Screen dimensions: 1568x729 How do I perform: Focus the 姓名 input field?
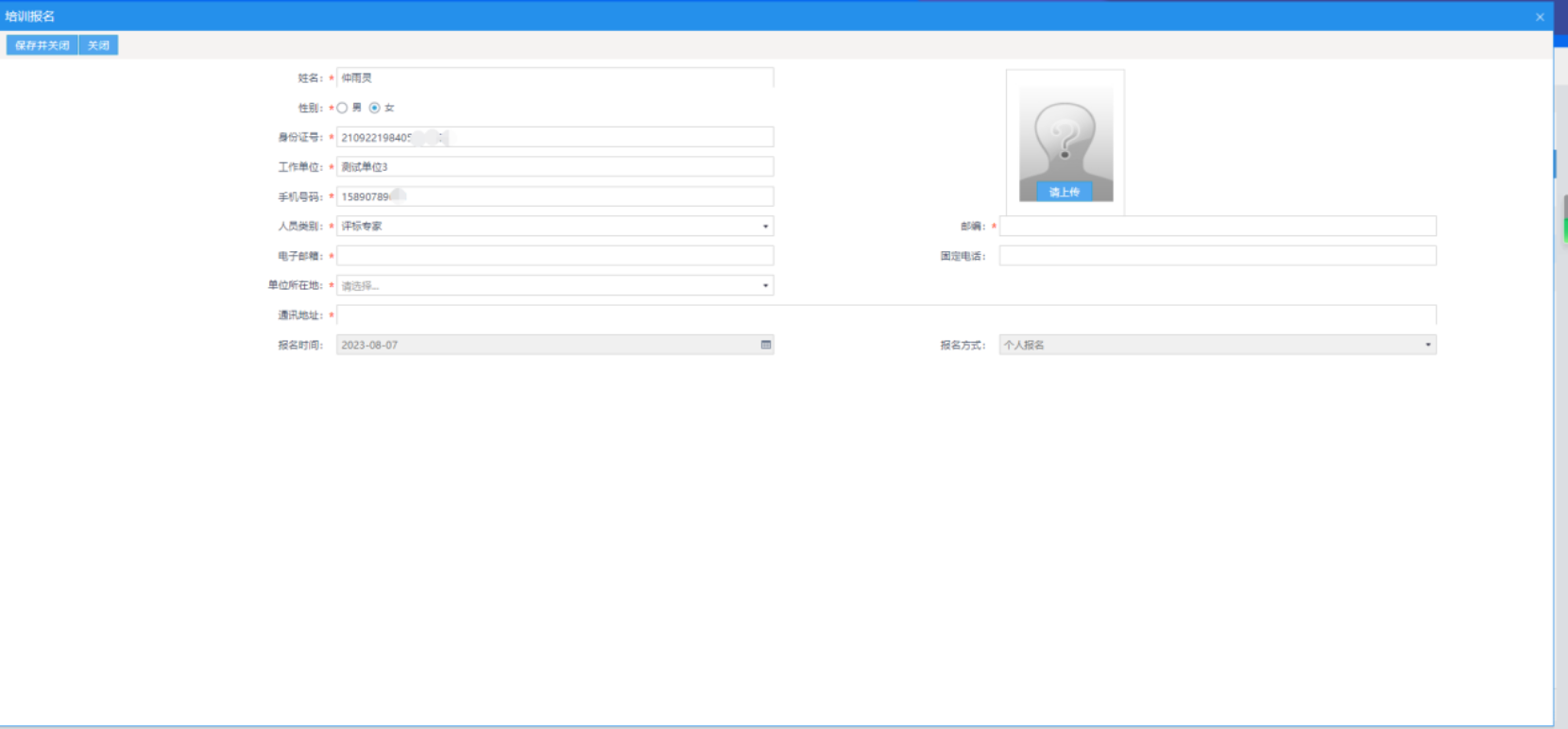554,78
